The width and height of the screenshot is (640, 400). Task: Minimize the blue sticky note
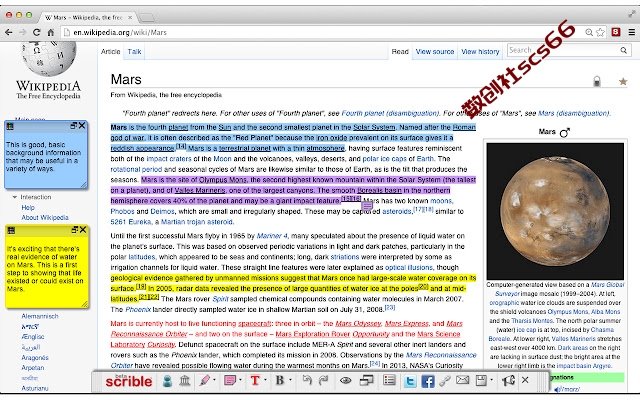73,126
